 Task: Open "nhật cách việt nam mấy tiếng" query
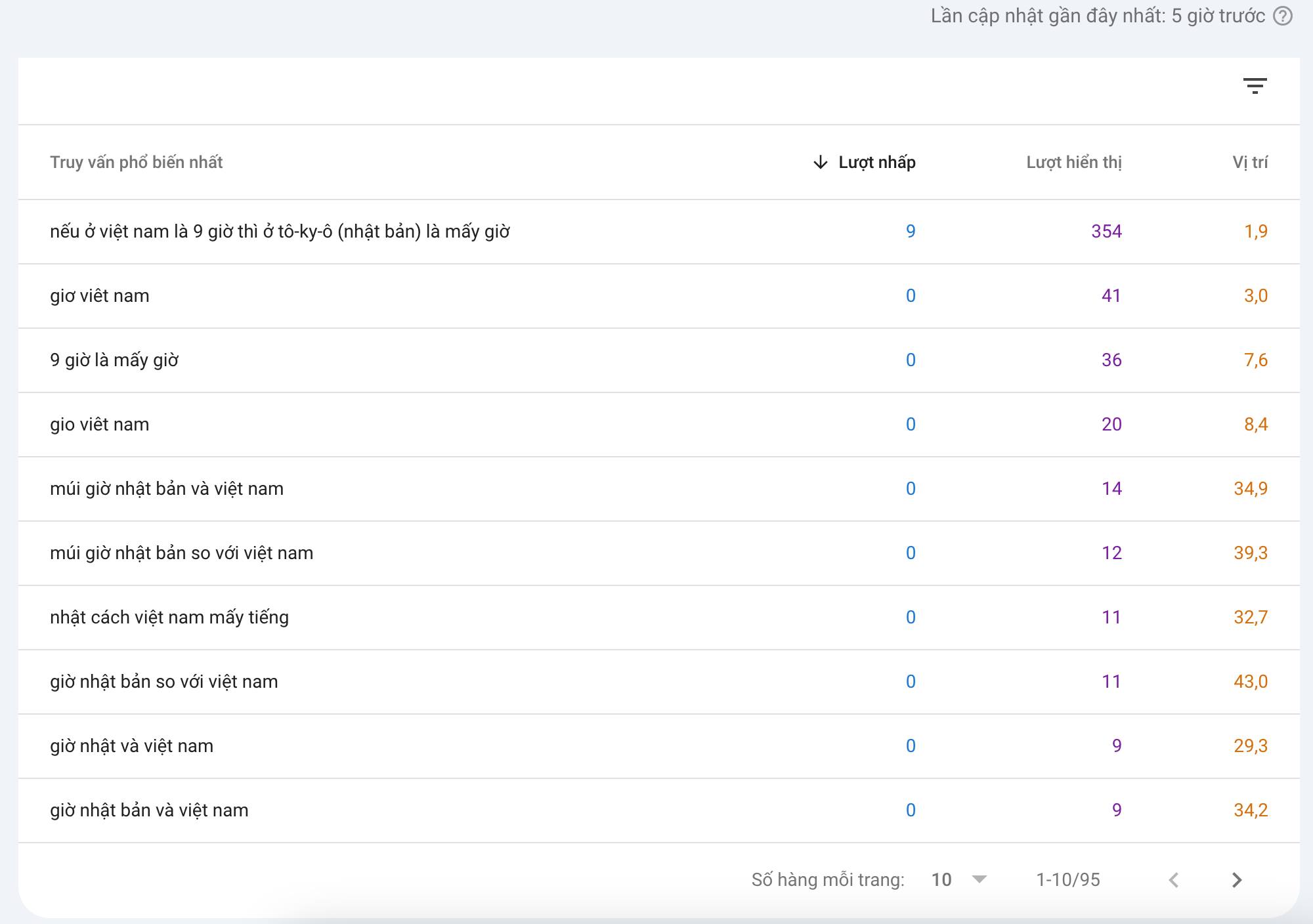(x=169, y=618)
